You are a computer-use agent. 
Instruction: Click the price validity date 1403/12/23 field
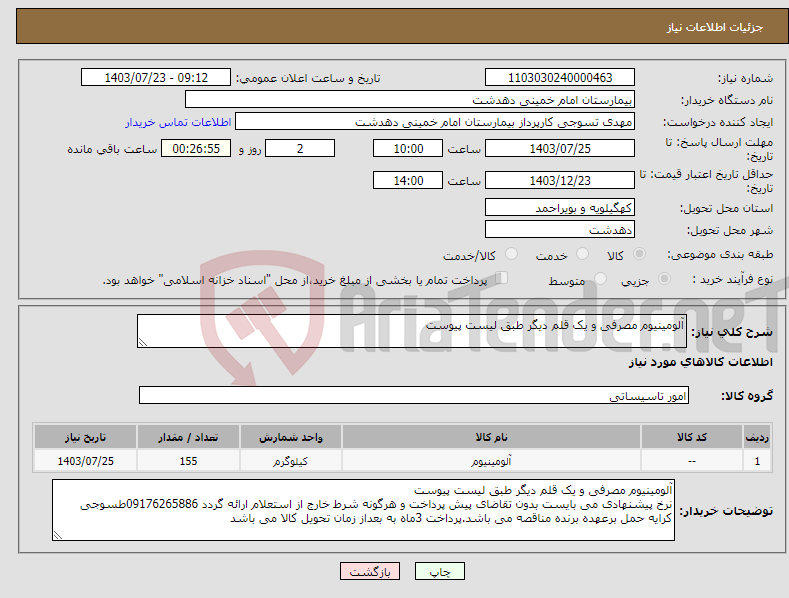coord(560,180)
